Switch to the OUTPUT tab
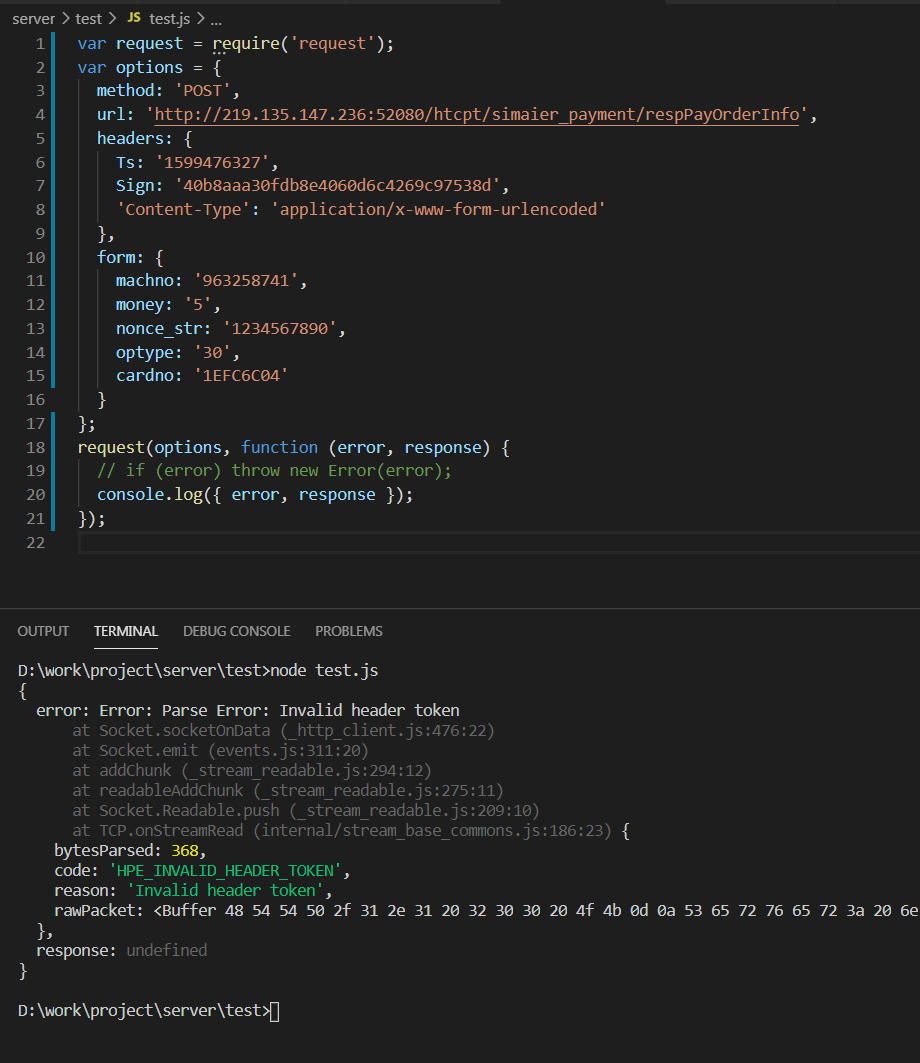Viewport: 920px width, 1063px height. pyautogui.click(x=42, y=631)
